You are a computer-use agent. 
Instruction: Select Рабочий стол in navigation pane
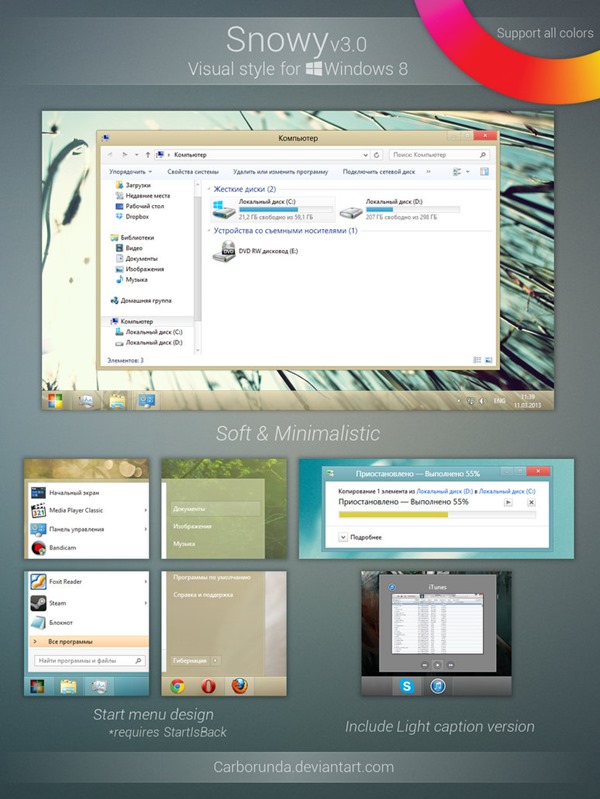coord(140,206)
